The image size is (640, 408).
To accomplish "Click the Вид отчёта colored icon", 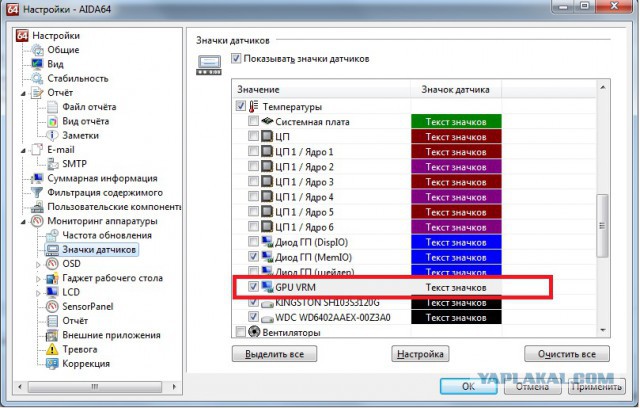I will tap(52, 121).
